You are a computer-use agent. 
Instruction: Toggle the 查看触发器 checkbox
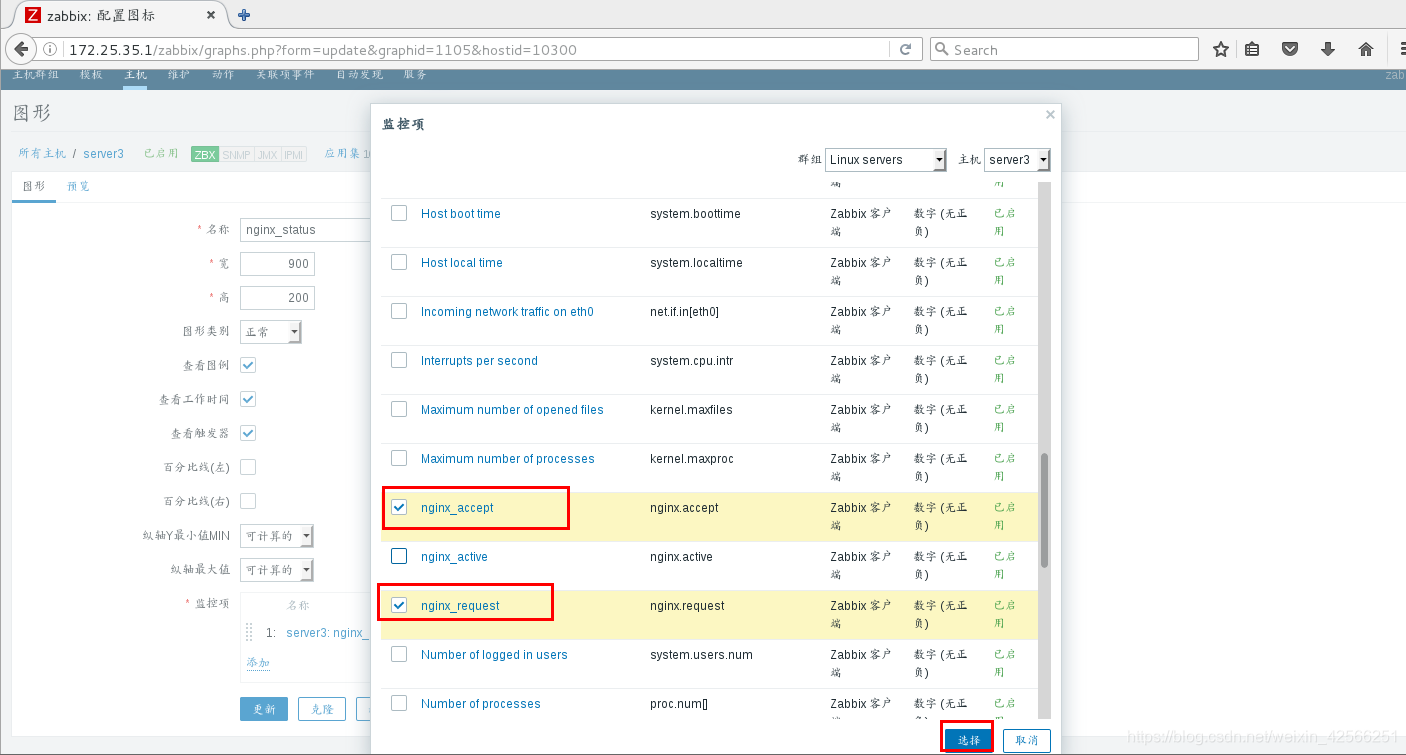(x=248, y=433)
